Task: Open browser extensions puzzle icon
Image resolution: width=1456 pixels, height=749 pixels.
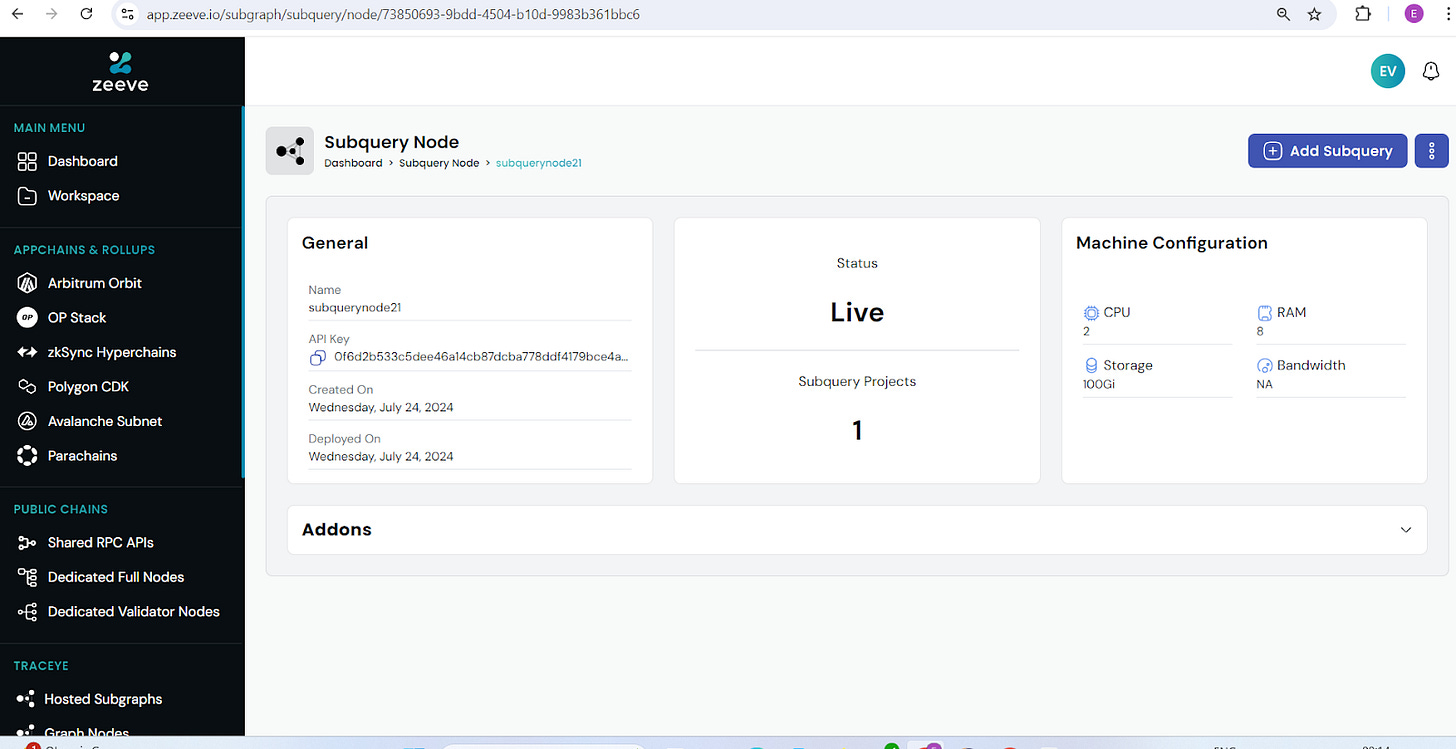Action: 1363,14
